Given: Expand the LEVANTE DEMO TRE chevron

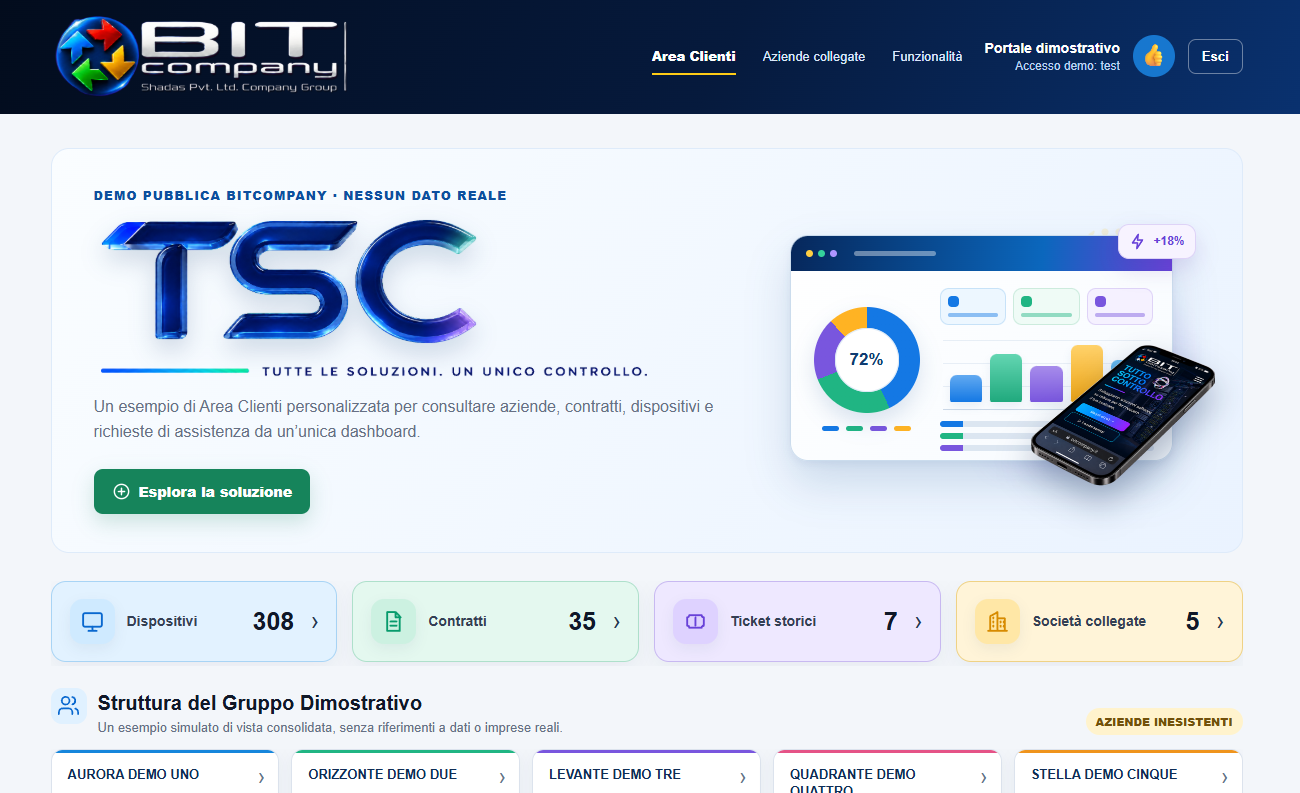Looking at the screenshot, I should tap(743, 777).
